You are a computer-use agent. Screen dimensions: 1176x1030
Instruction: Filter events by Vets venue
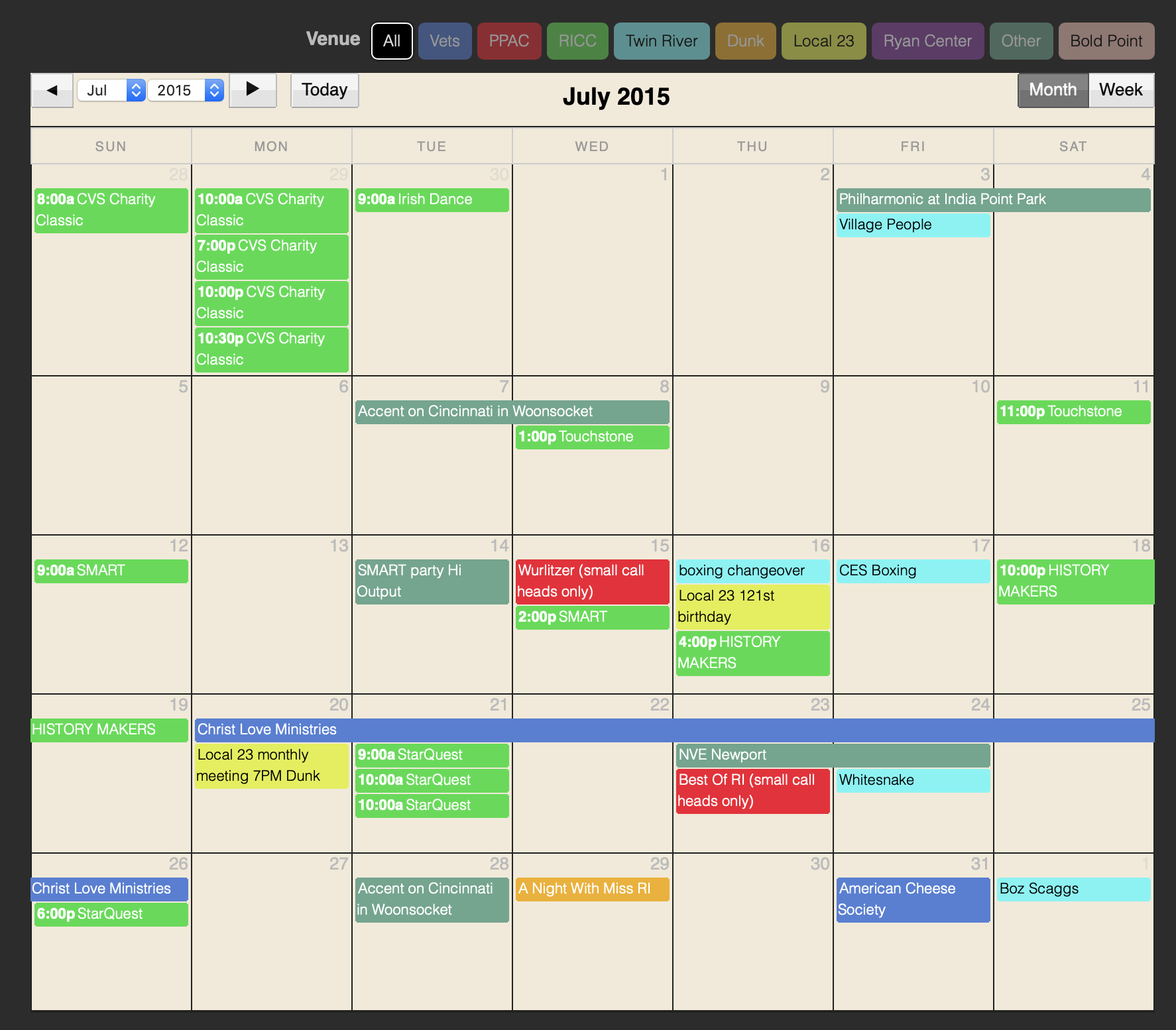tap(444, 41)
